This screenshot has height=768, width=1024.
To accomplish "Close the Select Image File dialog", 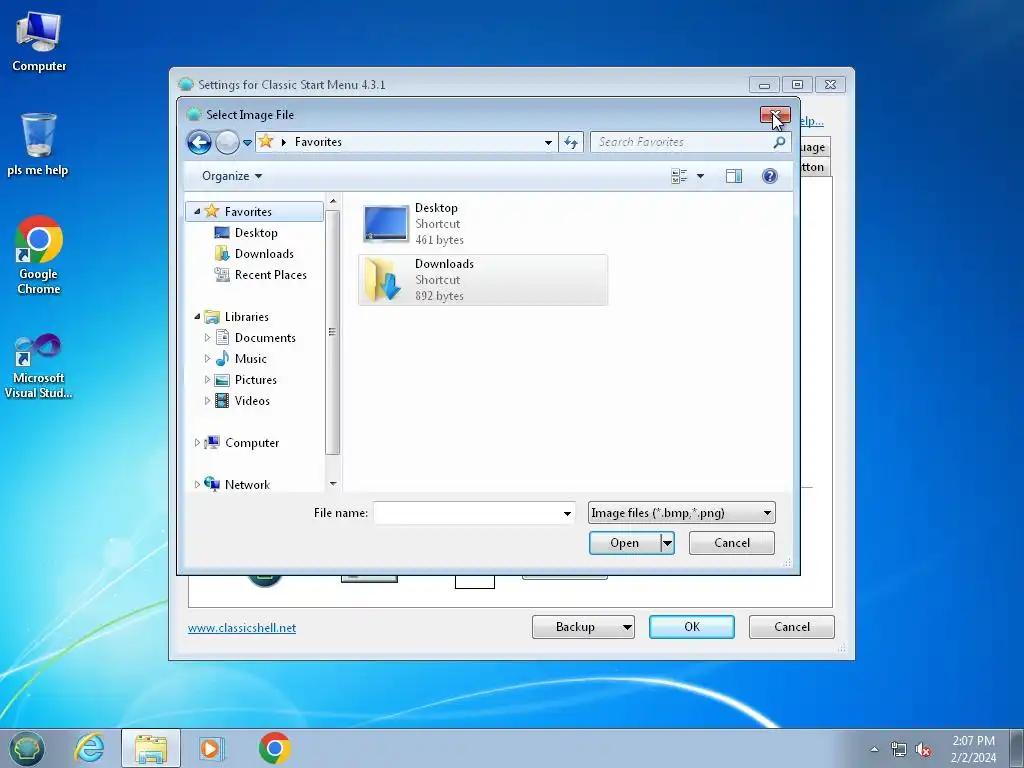I will [x=775, y=115].
